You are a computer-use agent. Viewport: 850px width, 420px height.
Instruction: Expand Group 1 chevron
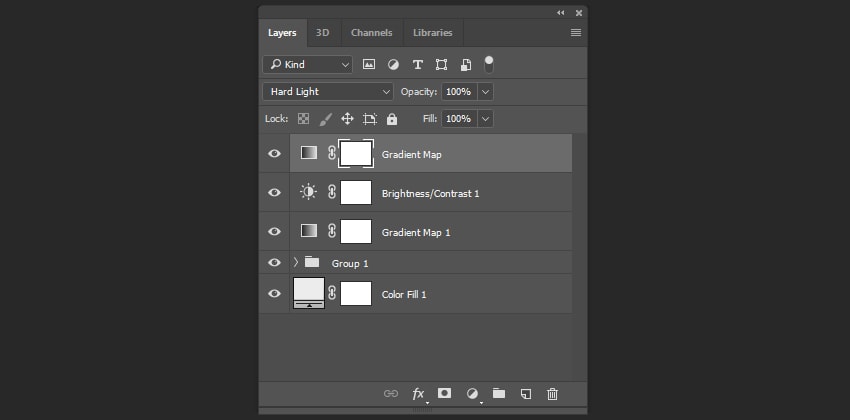point(295,262)
